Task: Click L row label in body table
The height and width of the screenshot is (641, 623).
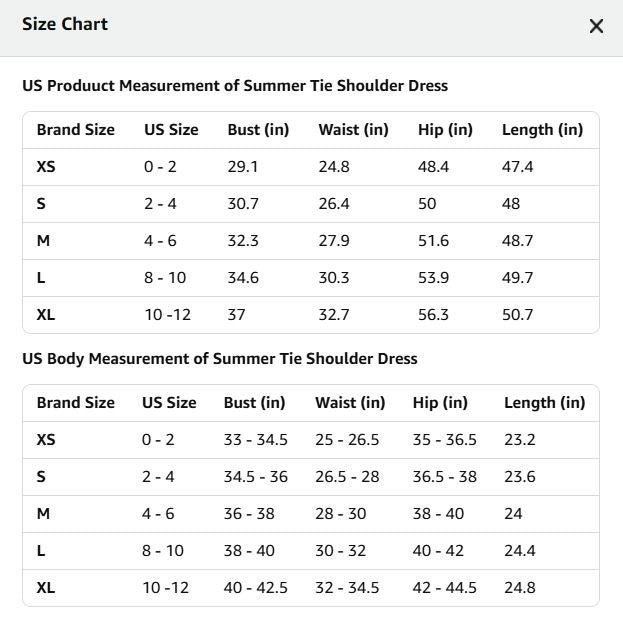Action: click(41, 551)
